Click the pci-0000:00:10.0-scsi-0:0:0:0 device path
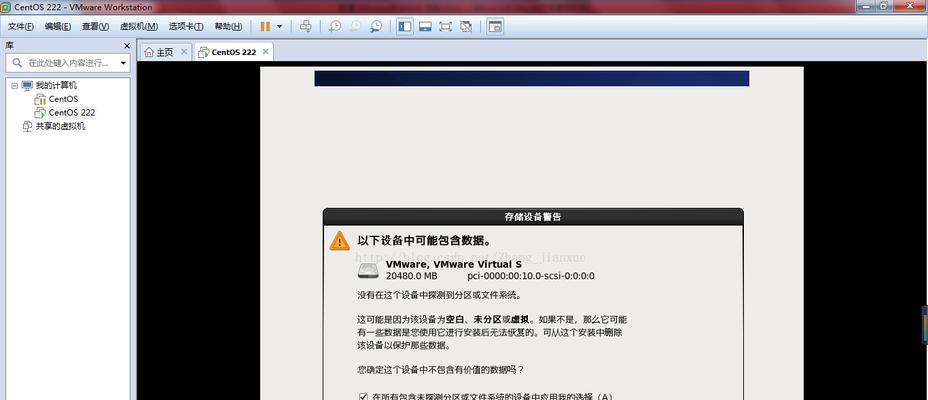The height and width of the screenshot is (400, 928). click(x=531, y=276)
